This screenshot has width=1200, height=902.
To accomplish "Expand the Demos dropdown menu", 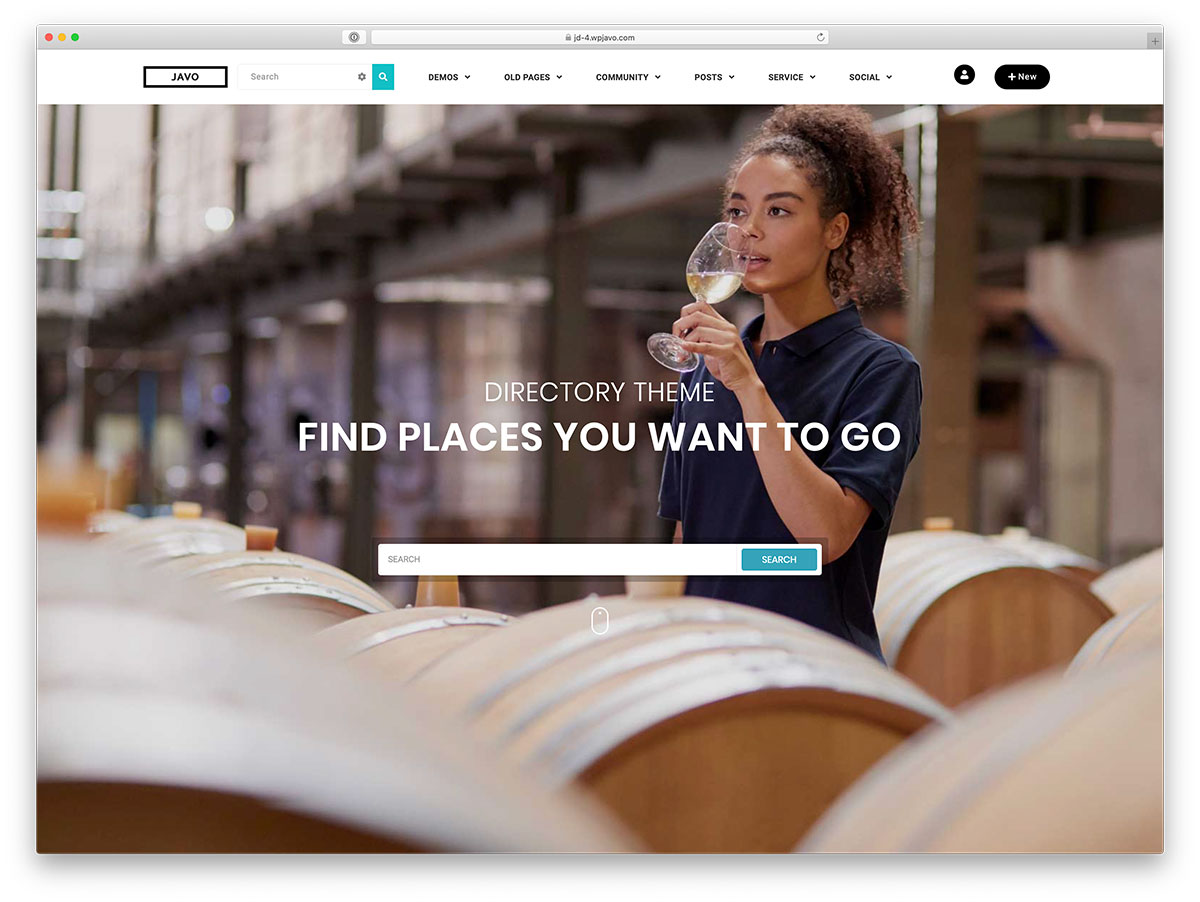I will coord(449,77).
